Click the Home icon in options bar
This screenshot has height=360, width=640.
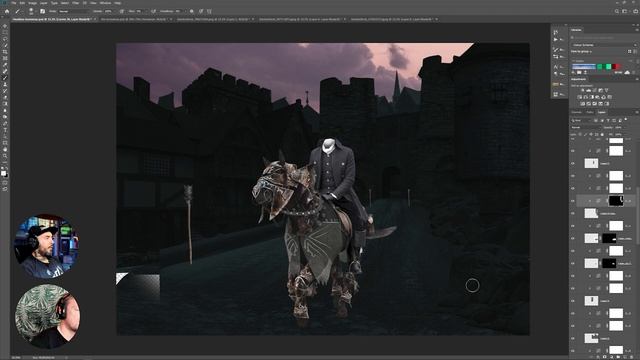pos(7,11)
